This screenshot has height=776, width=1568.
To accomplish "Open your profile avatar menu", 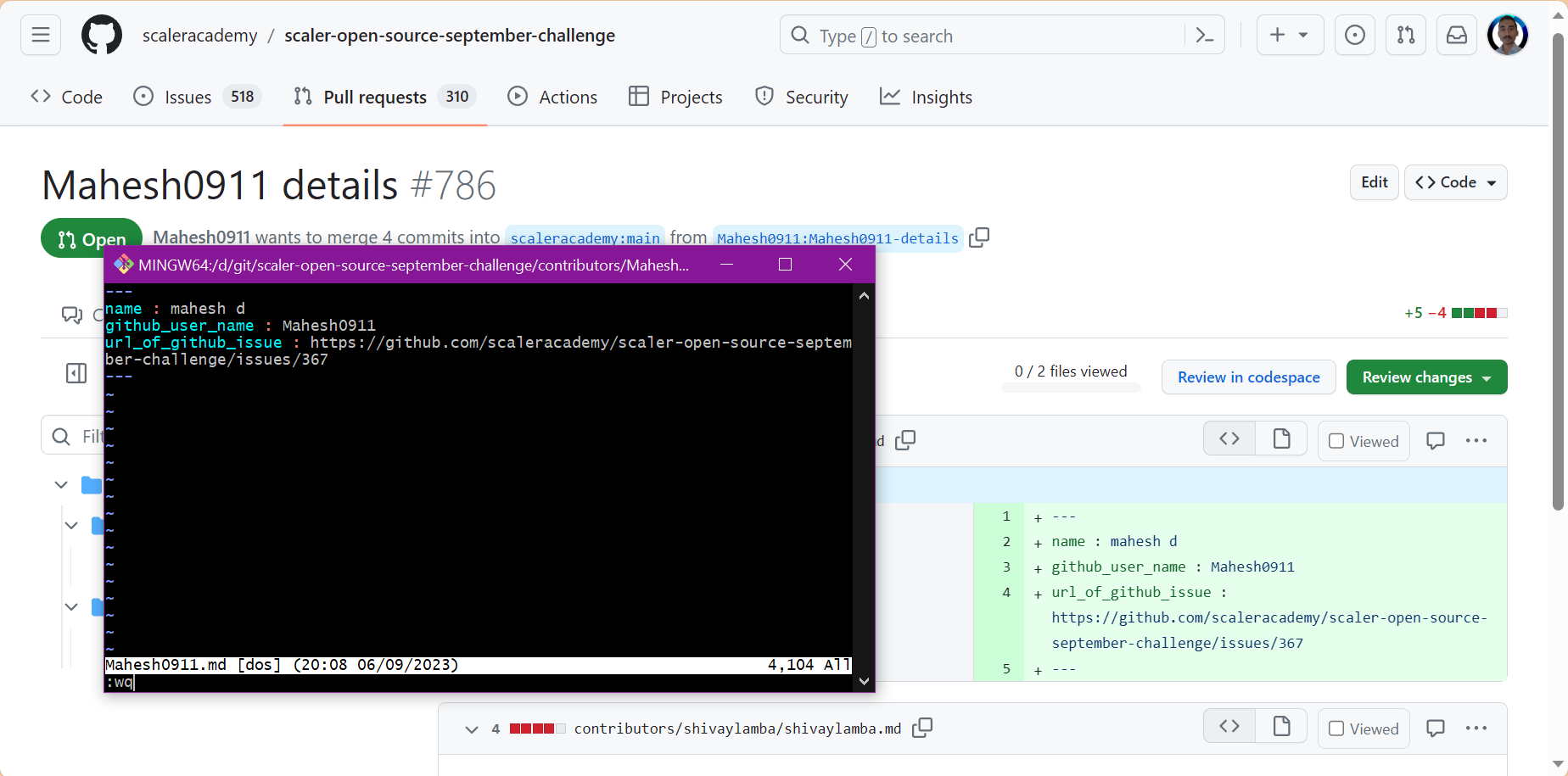I will point(1508,35).
